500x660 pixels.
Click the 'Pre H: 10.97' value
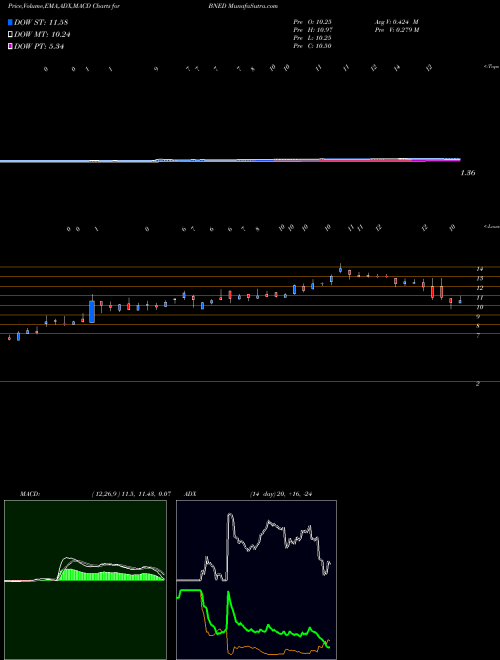click(x=312, y=30)
